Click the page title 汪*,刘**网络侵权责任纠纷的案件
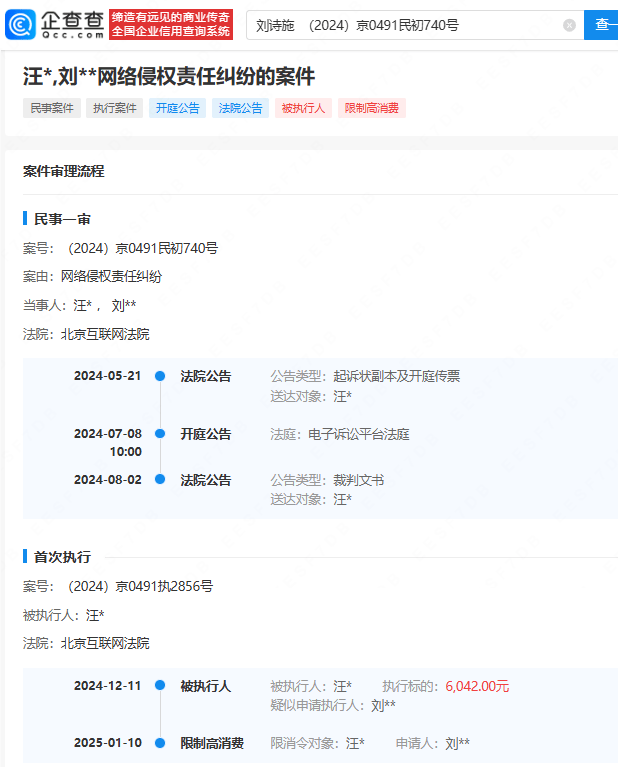 click(169, 77)
